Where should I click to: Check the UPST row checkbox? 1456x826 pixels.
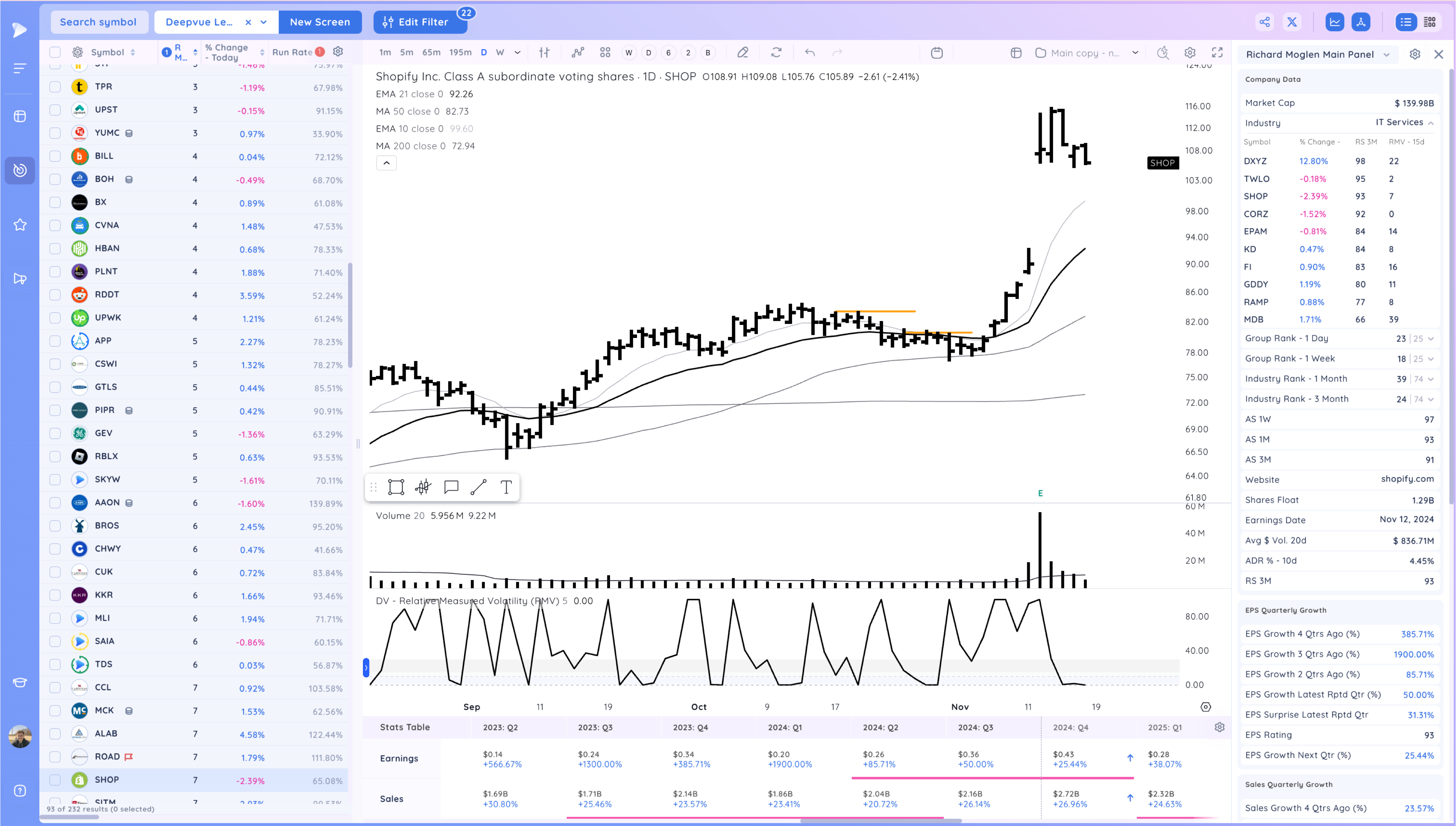[x=55, y=110]
